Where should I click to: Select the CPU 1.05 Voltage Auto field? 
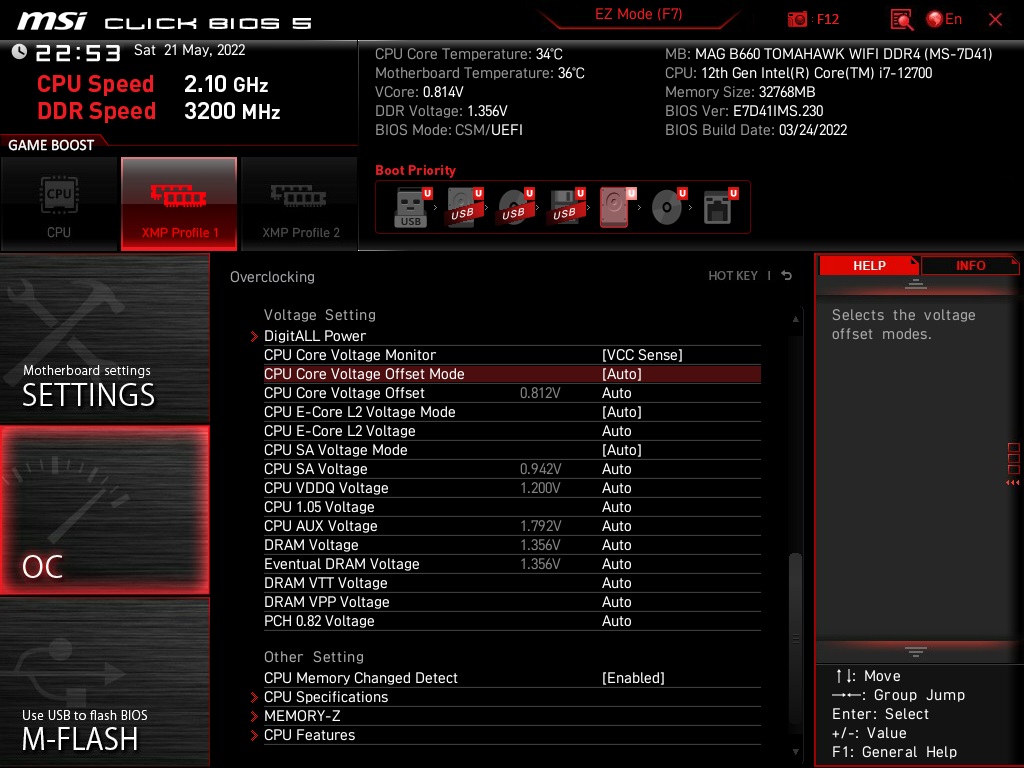click(x=616, y=507)
